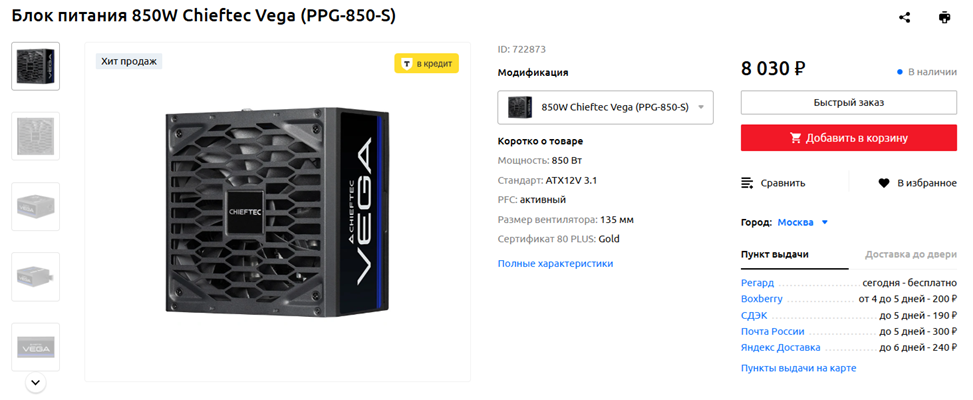Select the first product thumbnail

(x=35, y=66)
